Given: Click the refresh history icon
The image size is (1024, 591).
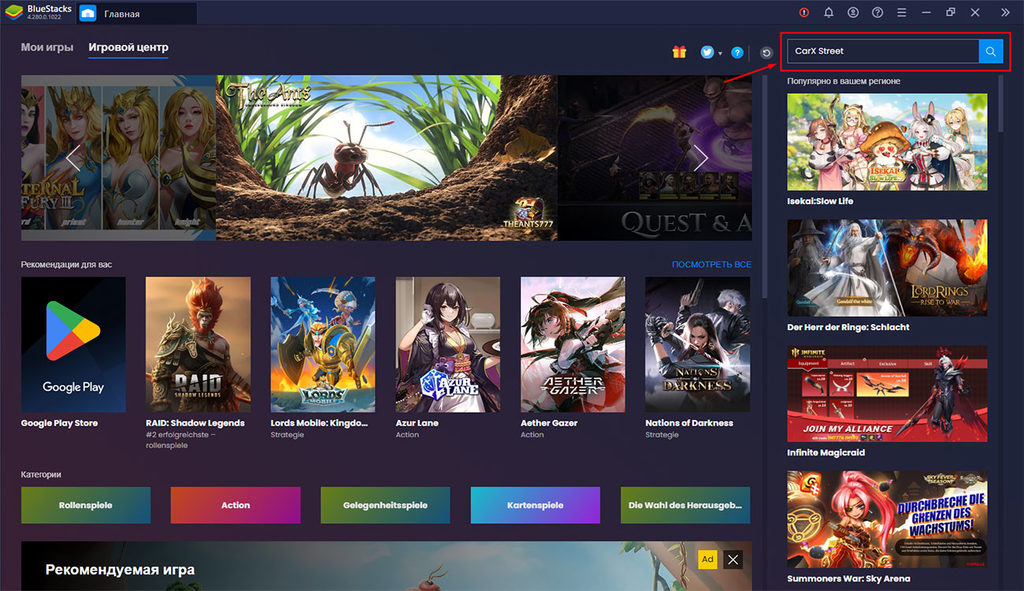Looking at the screenshot, I should 766,53.
